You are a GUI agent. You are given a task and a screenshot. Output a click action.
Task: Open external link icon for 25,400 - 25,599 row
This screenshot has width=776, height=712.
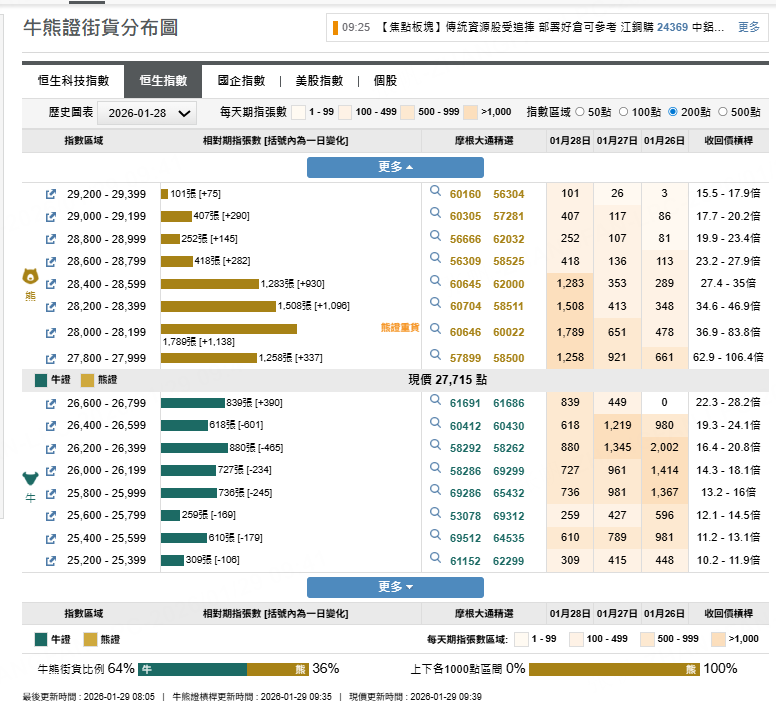(x=50, y=538)
